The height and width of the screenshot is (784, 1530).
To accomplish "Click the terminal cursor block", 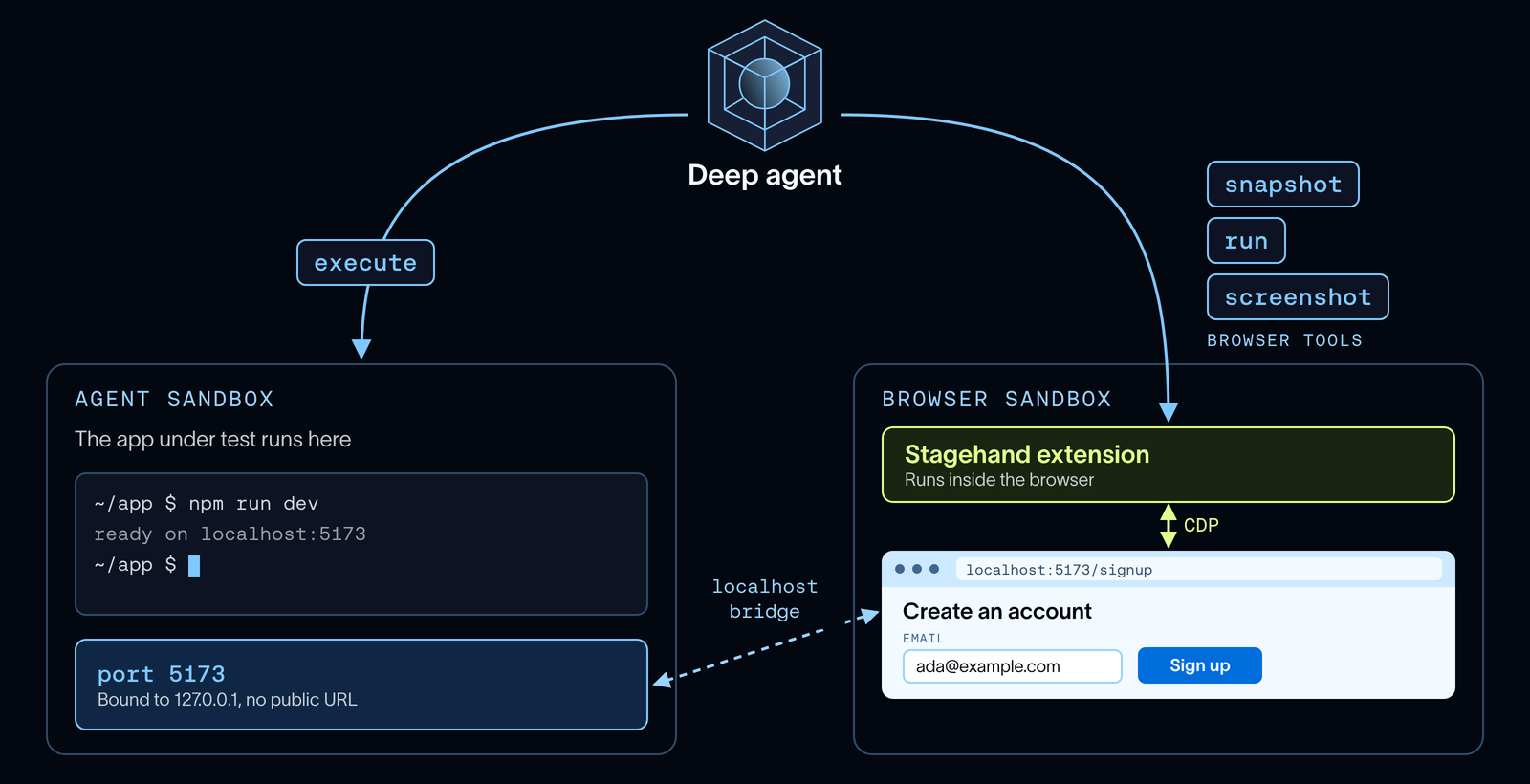I will pos(194,566).
